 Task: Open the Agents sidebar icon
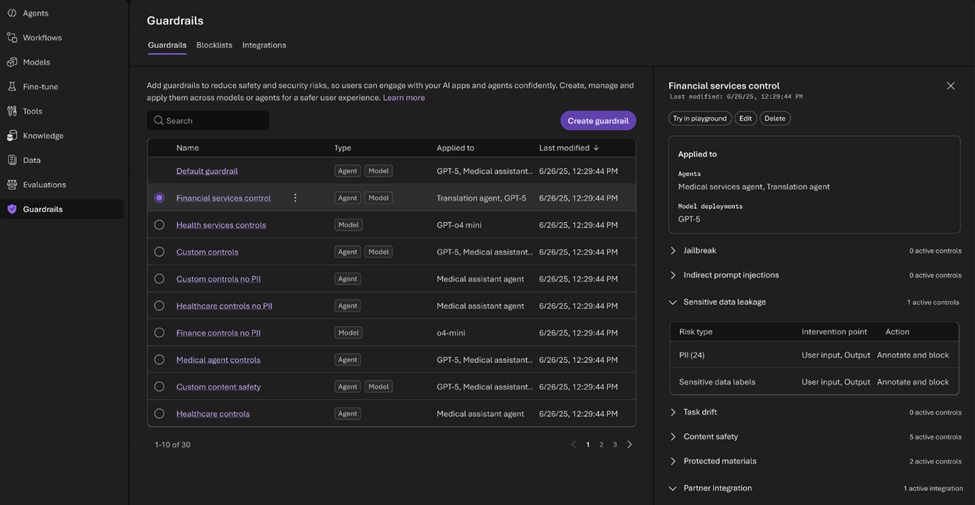coord(12,13)
